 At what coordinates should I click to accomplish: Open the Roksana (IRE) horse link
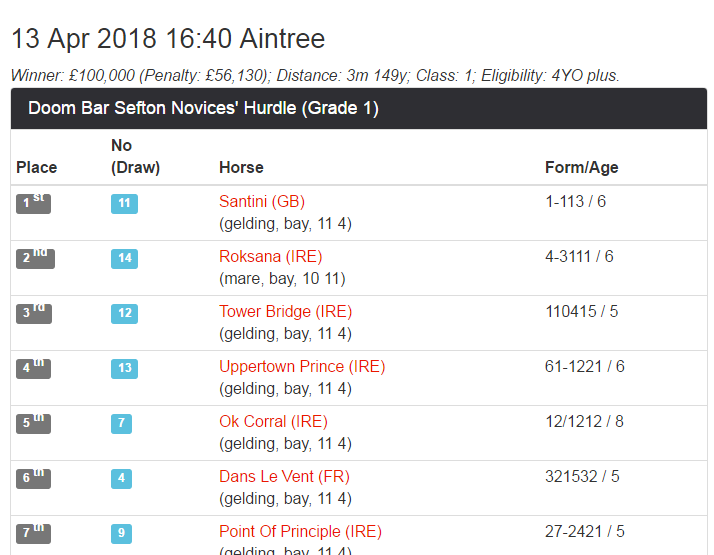270,257
